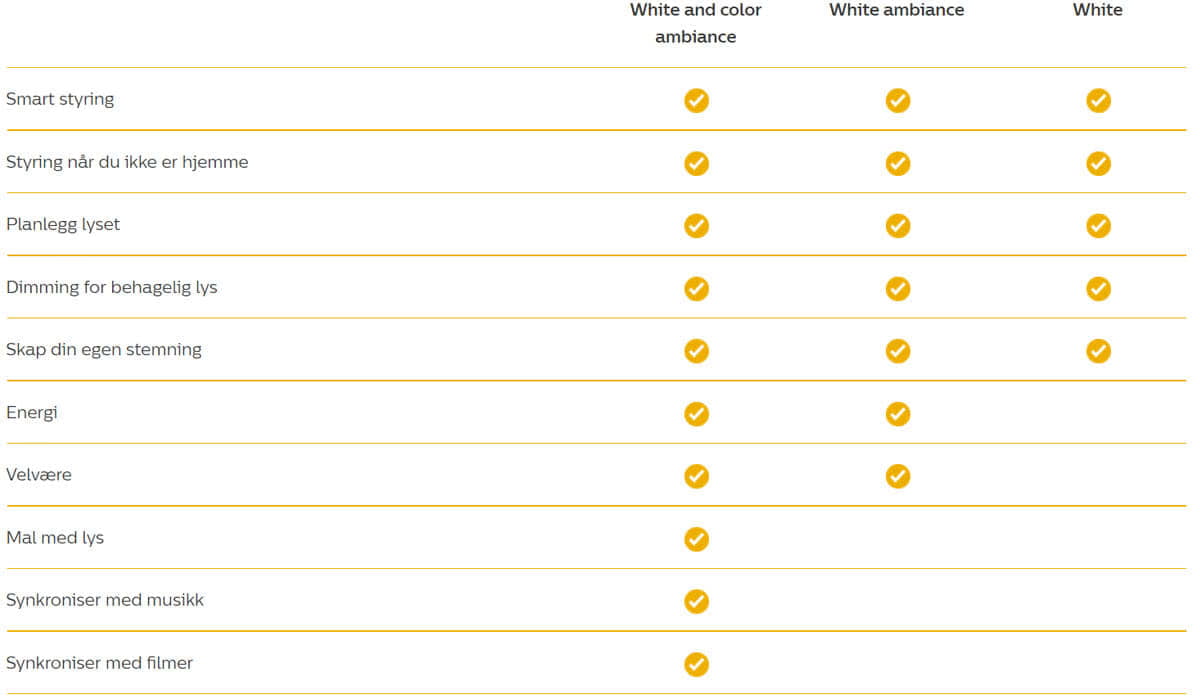The image size is (1200, 698).
Task: Click Velvære checkmark under White ambiance
Action: (897, 476)
